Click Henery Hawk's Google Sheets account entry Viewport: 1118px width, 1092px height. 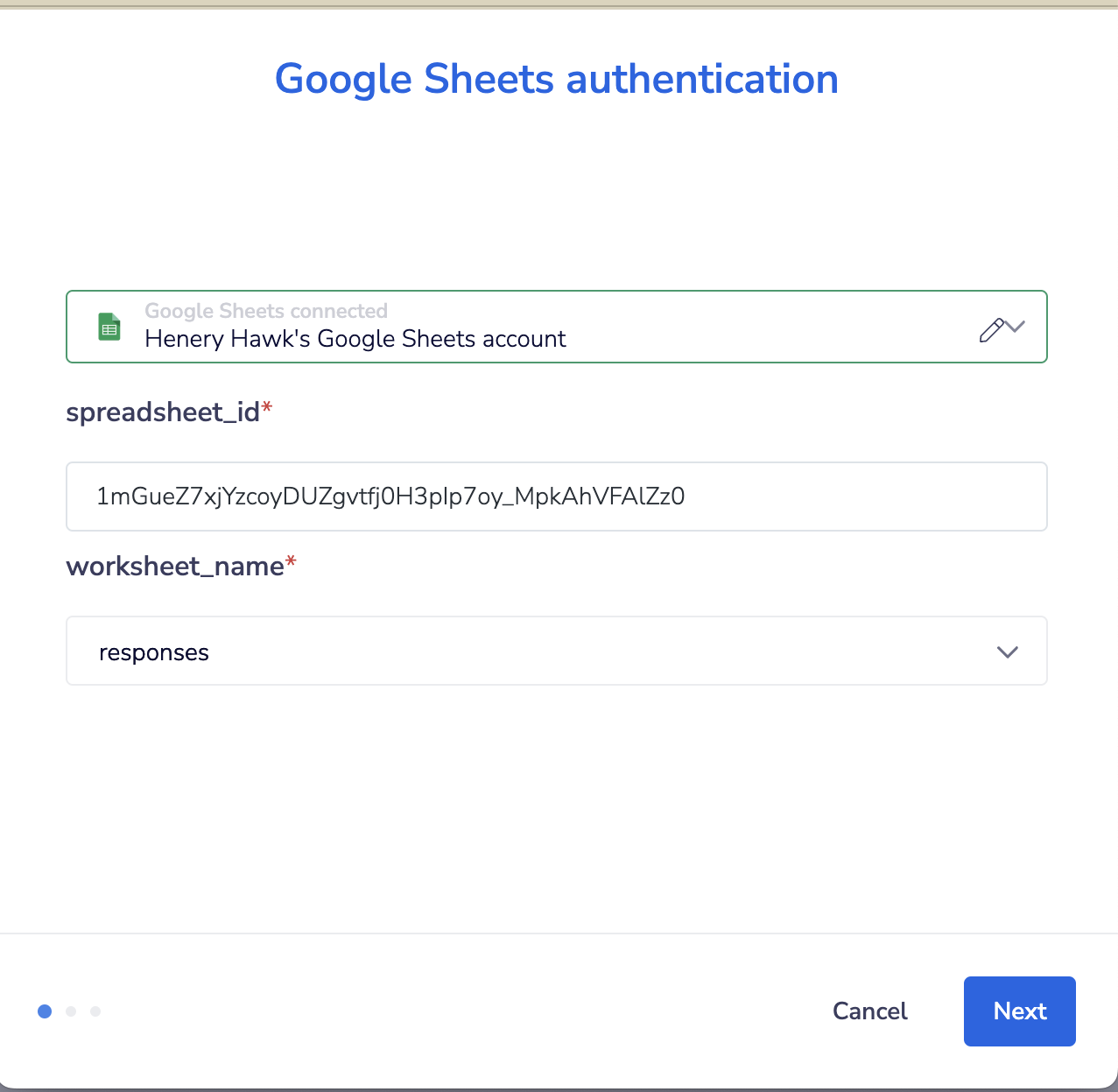pos(355,339)
